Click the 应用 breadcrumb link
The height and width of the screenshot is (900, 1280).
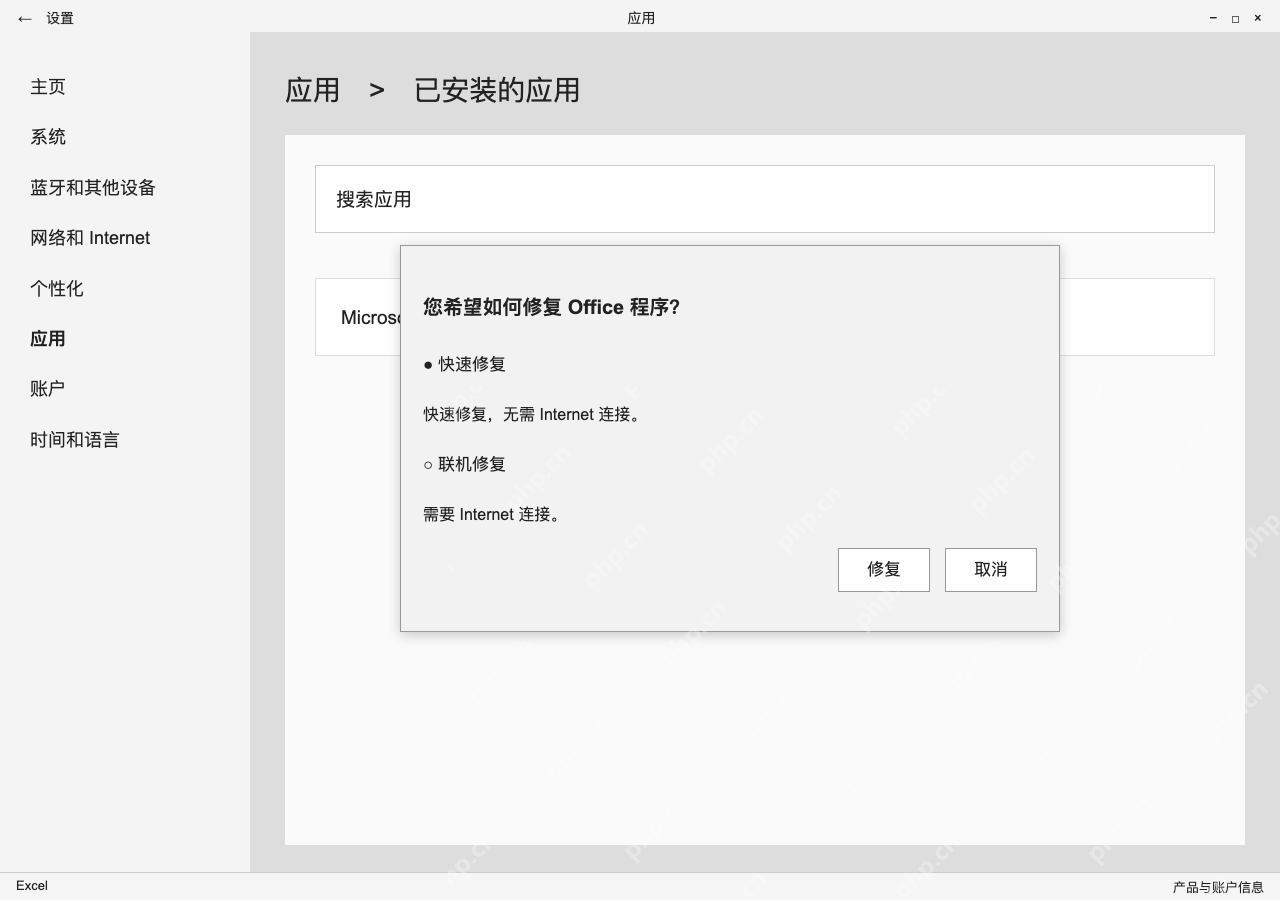pos(313,90)
